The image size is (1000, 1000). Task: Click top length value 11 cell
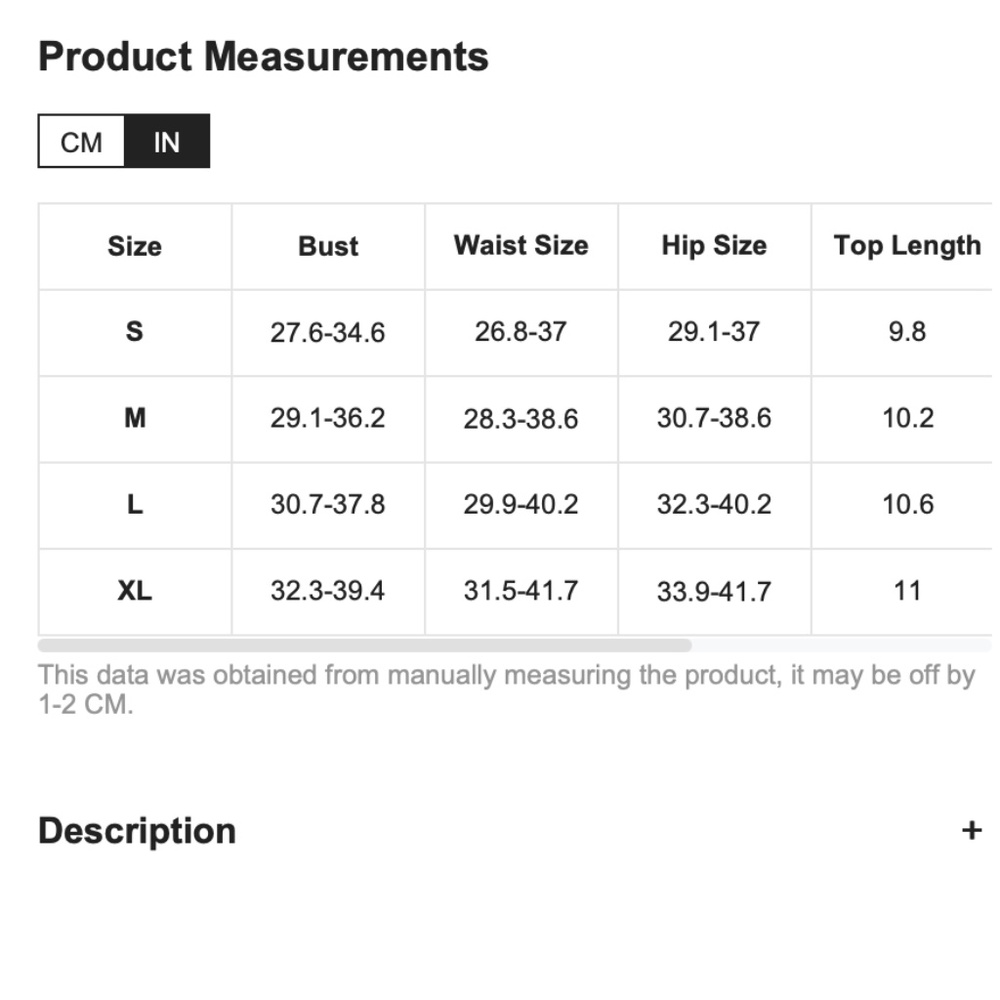907,591
